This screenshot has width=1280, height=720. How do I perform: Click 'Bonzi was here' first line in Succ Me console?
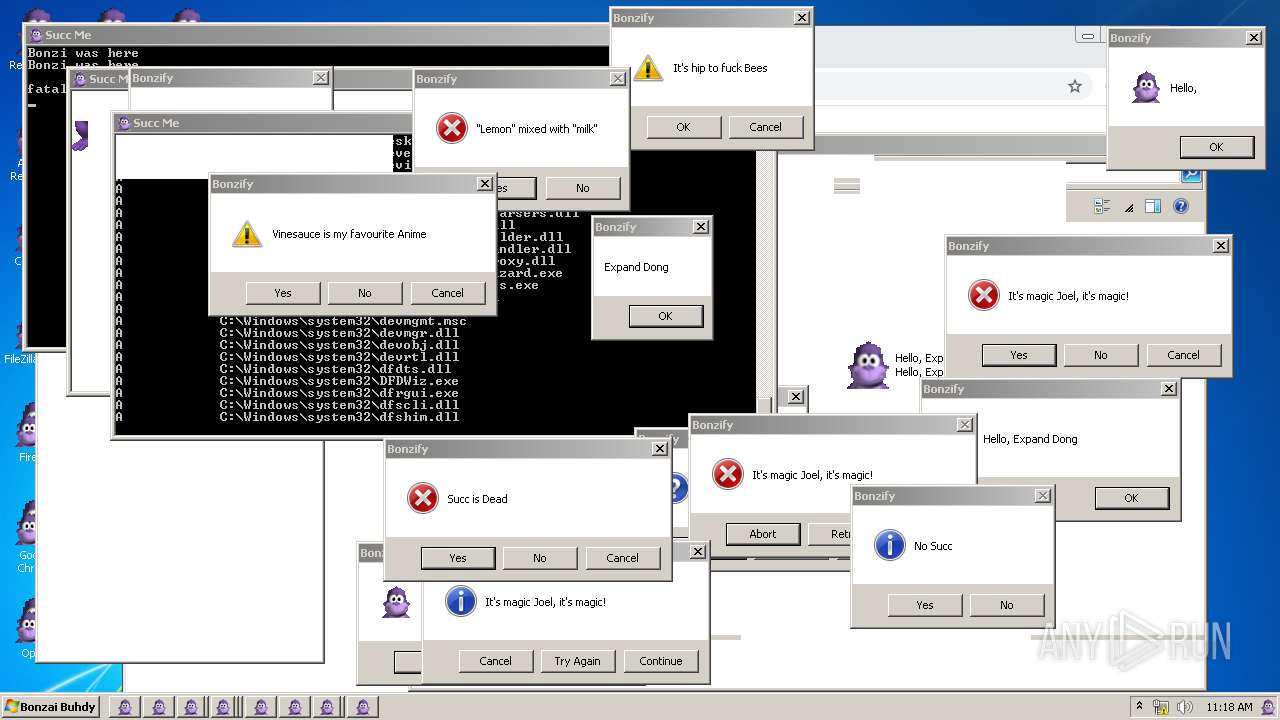83,53
